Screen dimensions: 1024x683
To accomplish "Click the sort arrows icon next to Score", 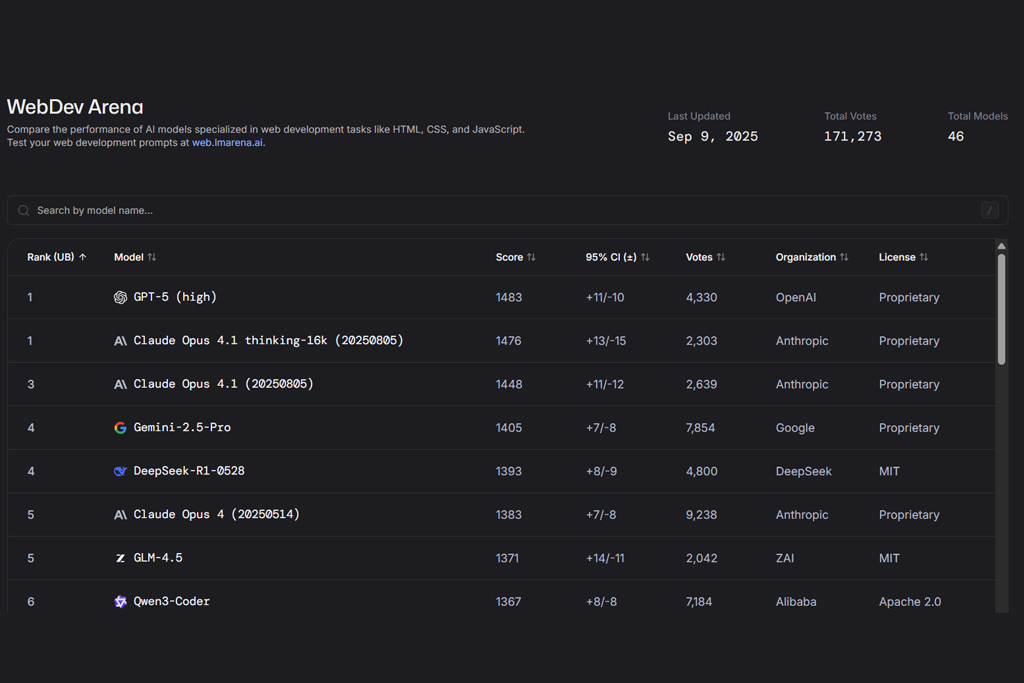I will (x=531, y=257).
